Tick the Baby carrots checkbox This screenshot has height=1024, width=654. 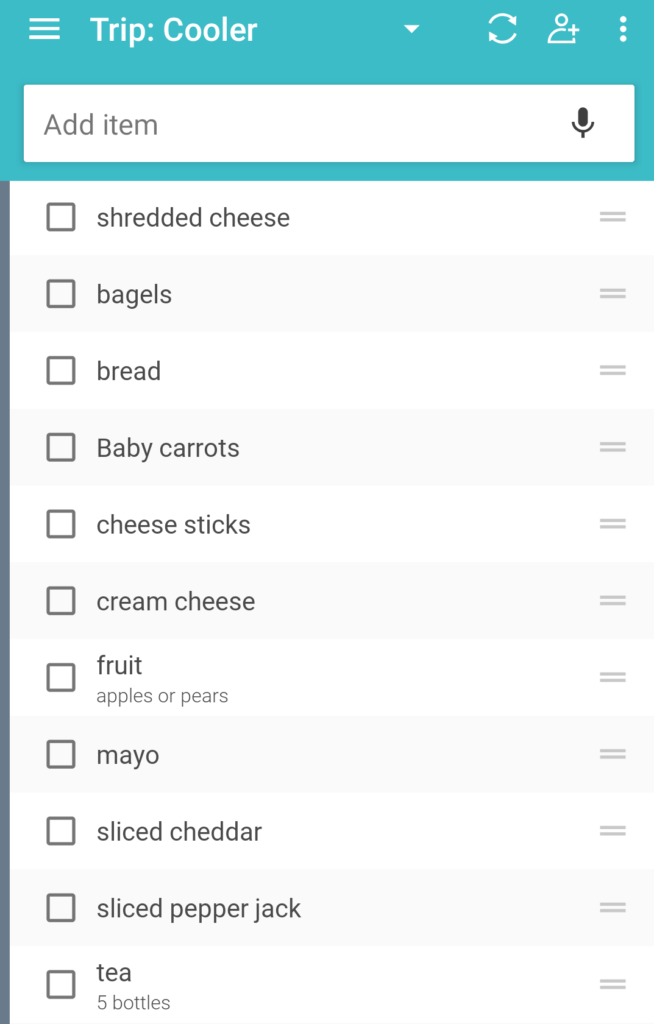pyautogui.click(x=61, y=448)
